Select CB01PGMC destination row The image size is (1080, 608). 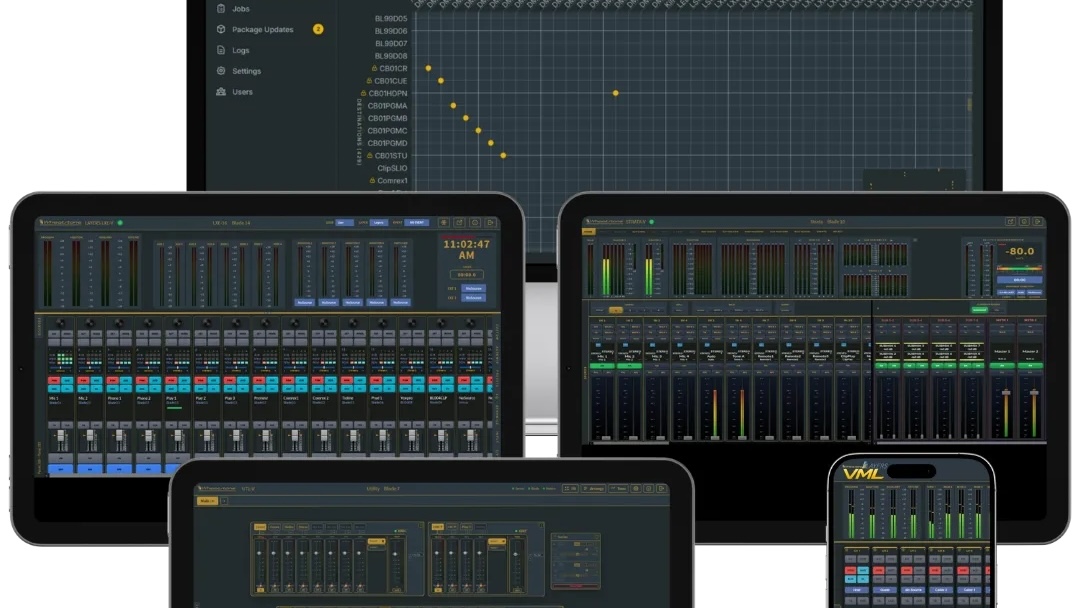[387, 131]
